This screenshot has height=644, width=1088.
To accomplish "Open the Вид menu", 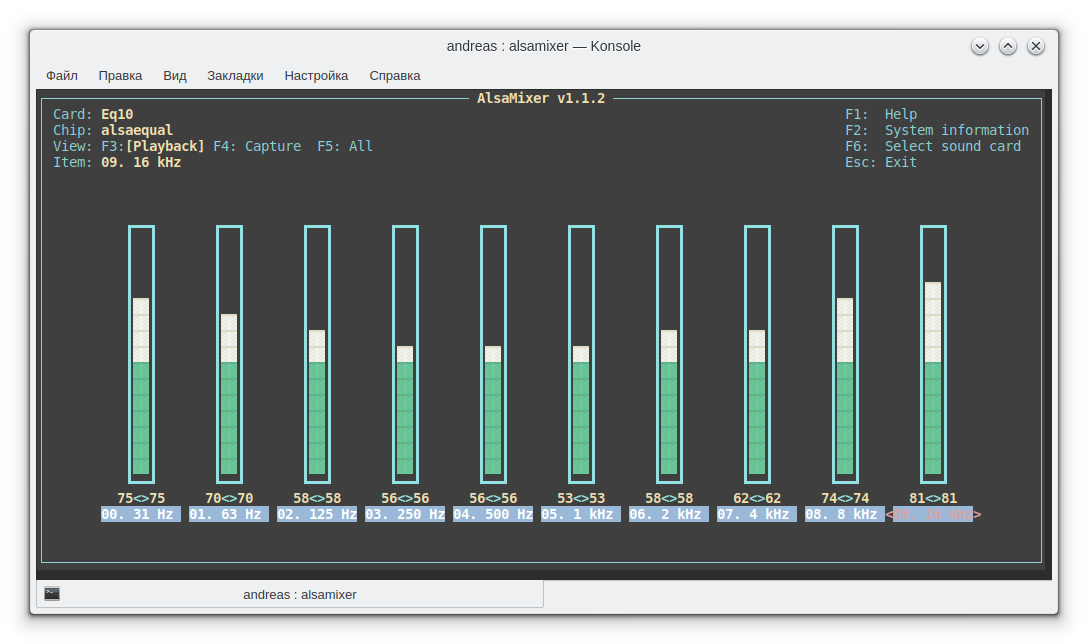I will pyautogui.click(x=175, y=75).
